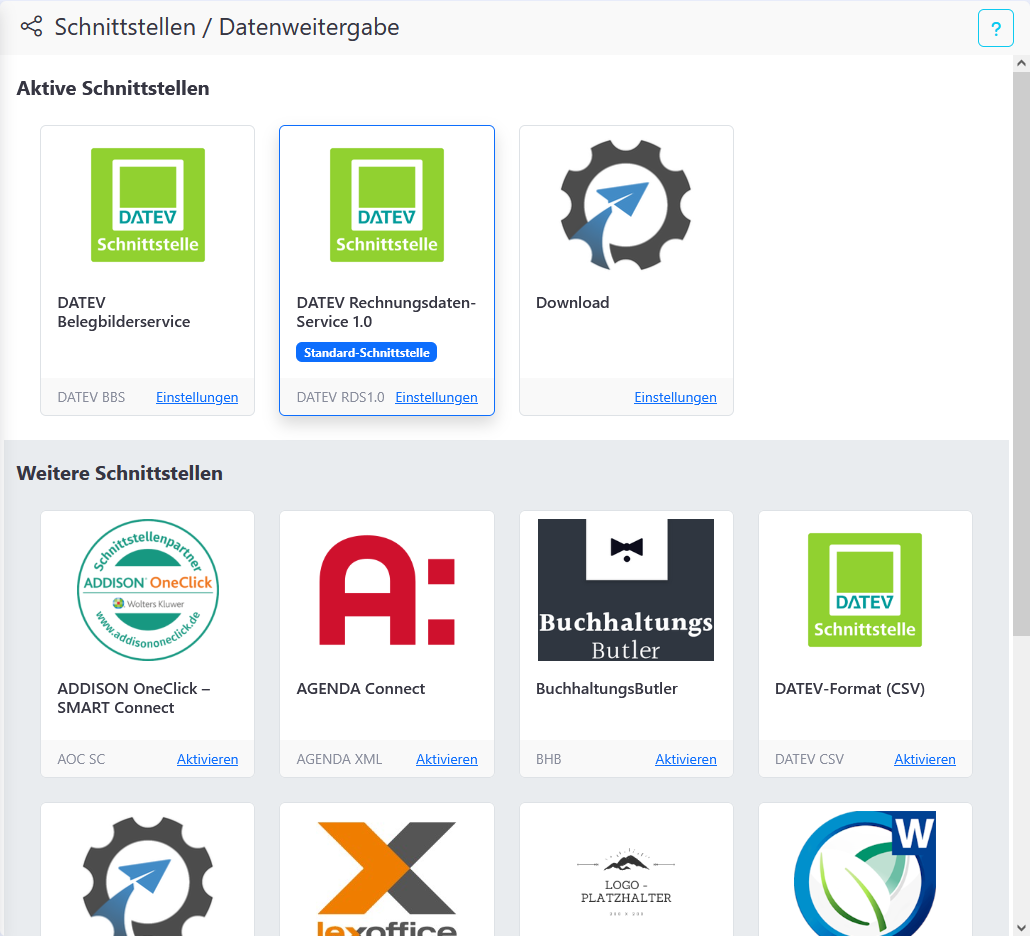The height and width of the screenshot is (936, 1030).
Task: Select the ADDISON OneClick partner logo
Action: (147, 590)
